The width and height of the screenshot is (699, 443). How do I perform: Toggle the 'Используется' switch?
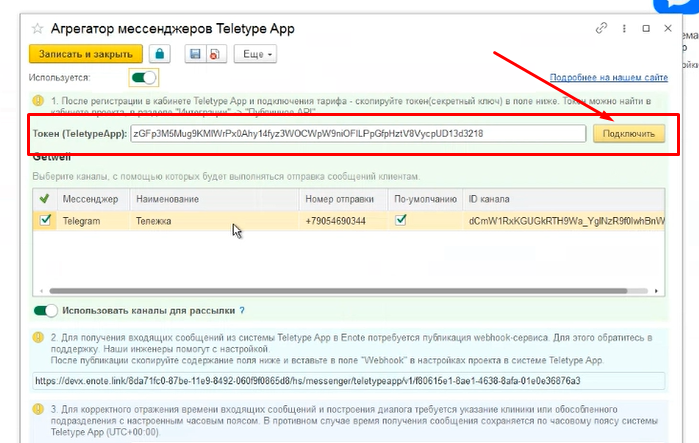tap(145, 76)
